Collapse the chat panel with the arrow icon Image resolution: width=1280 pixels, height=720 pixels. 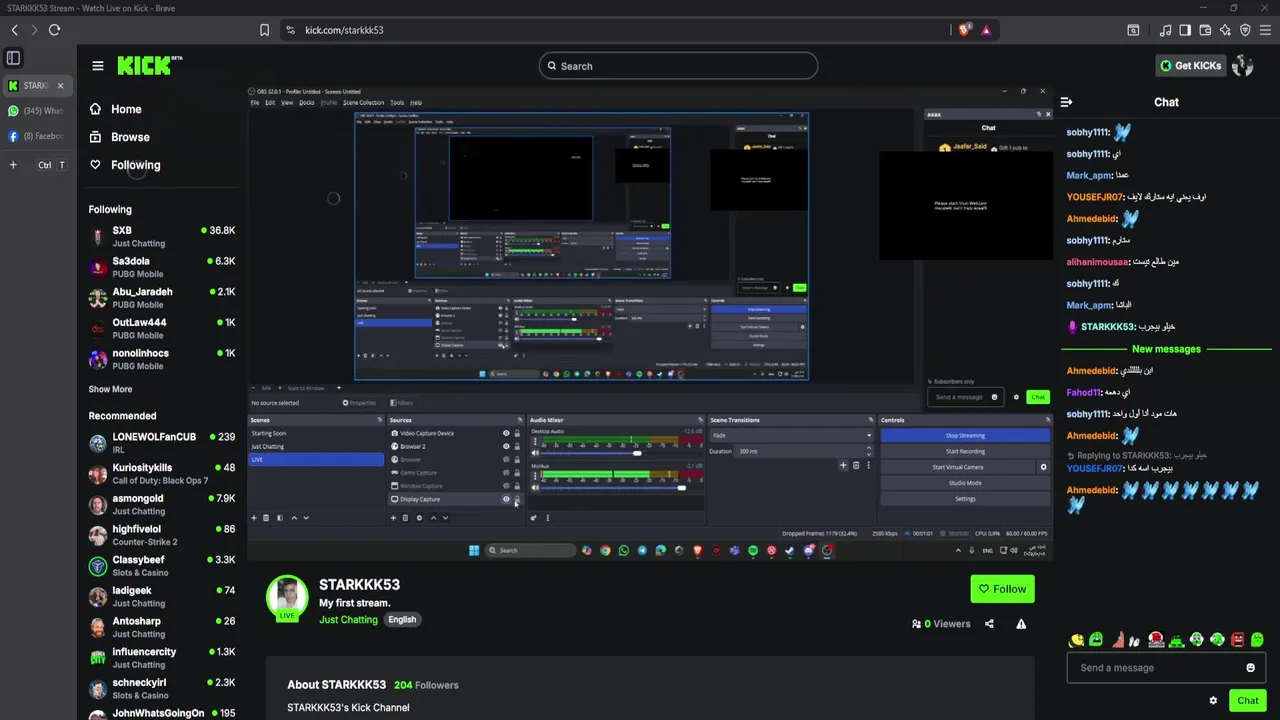1066,102
